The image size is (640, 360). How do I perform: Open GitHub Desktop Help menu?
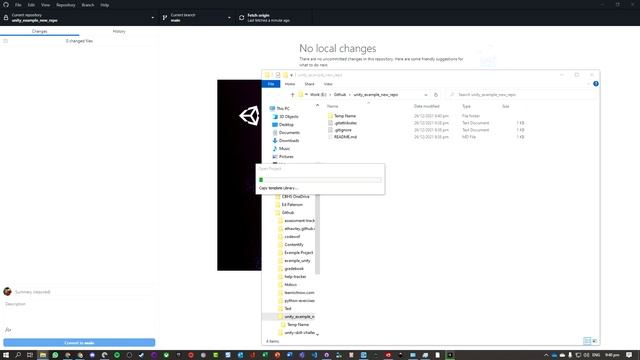coord(104,5)
